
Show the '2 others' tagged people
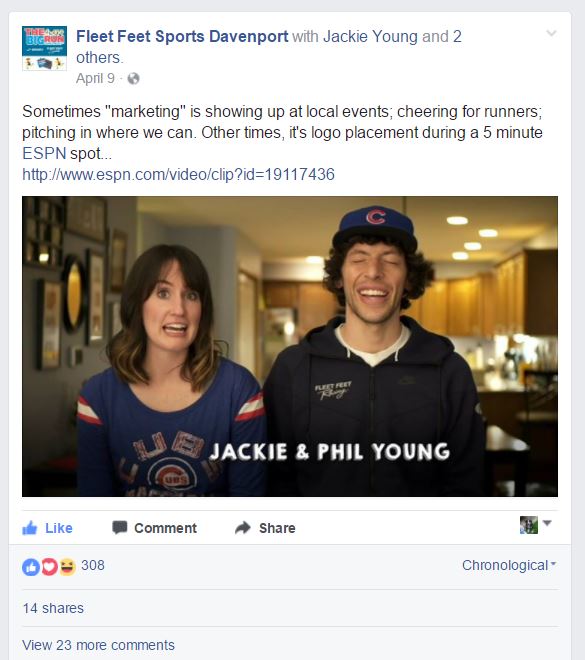[x=269, y=47]
